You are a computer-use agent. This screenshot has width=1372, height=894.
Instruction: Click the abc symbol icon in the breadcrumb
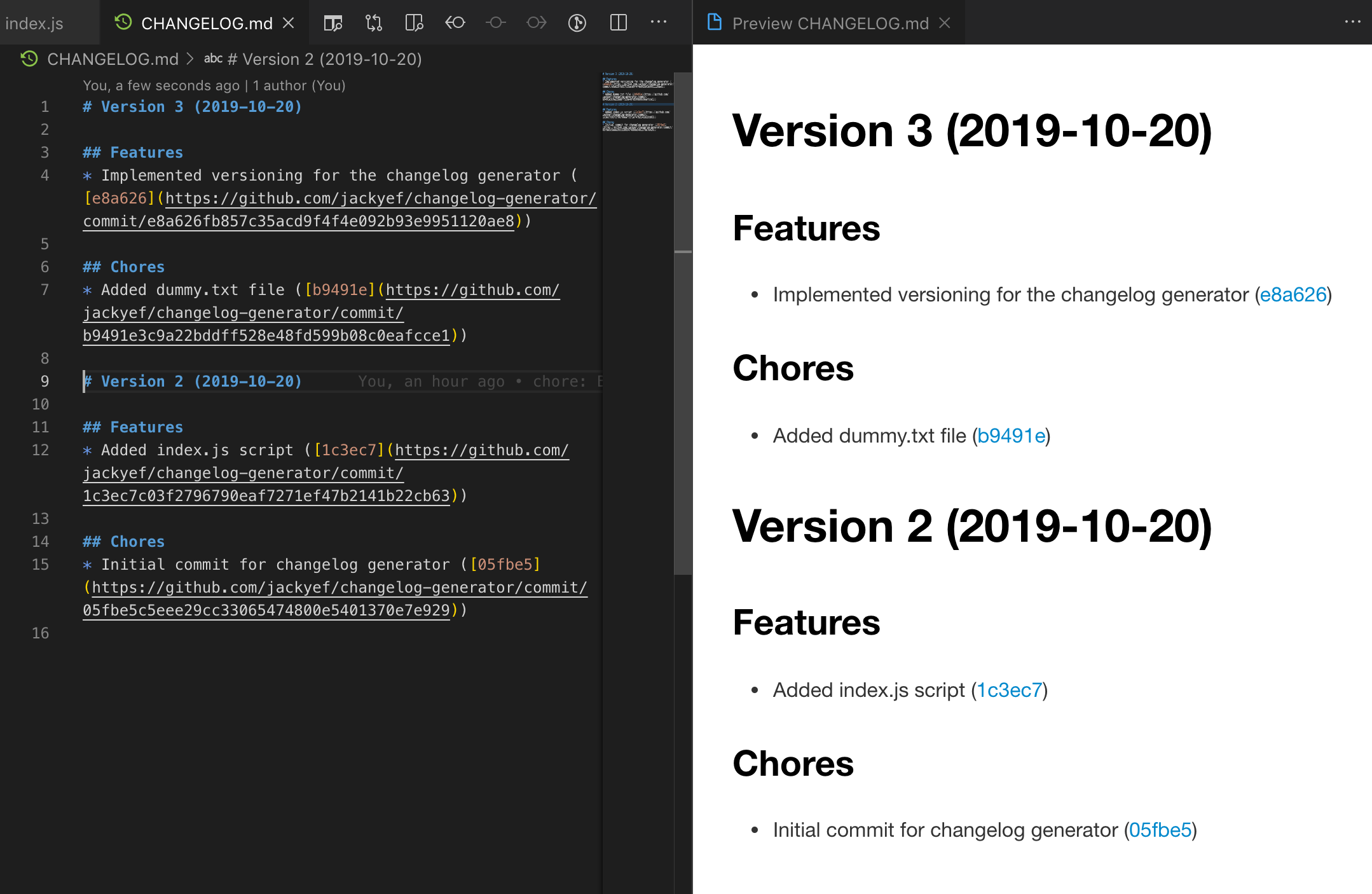pos(214,58)
